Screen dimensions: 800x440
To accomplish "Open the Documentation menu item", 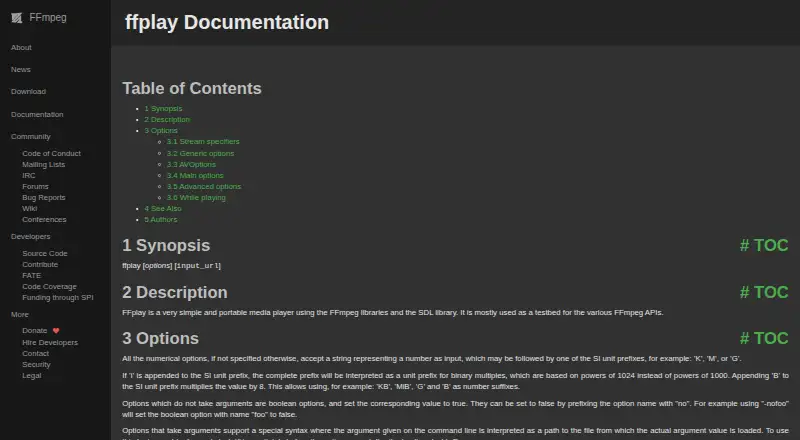I will coord(37,114).
